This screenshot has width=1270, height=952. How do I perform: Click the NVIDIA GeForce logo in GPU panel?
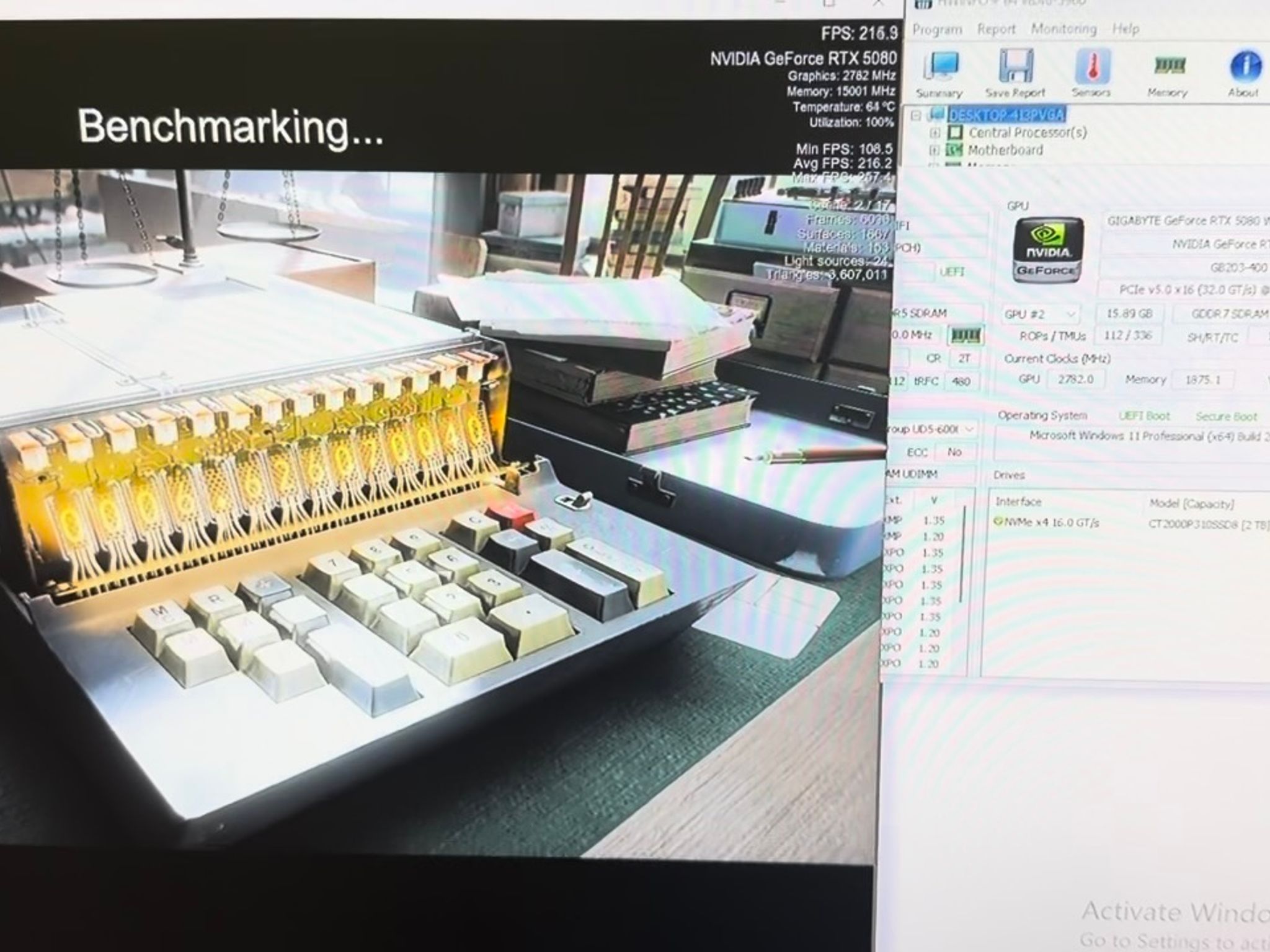pos(1049,250)
